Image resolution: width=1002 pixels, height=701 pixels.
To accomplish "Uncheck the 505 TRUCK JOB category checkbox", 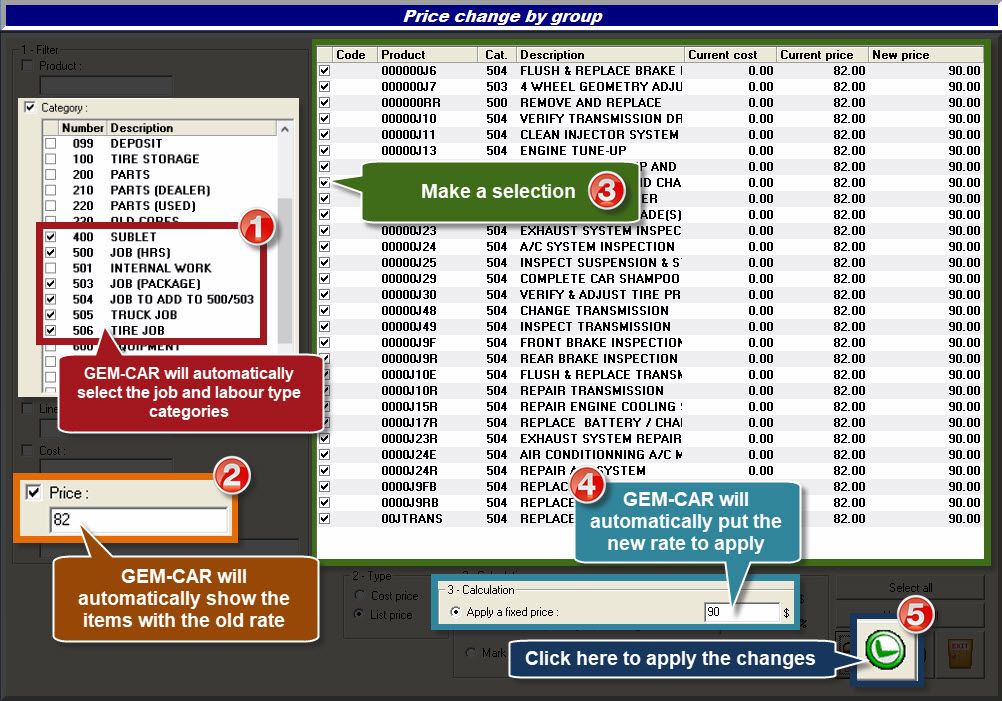I will 50,314.
